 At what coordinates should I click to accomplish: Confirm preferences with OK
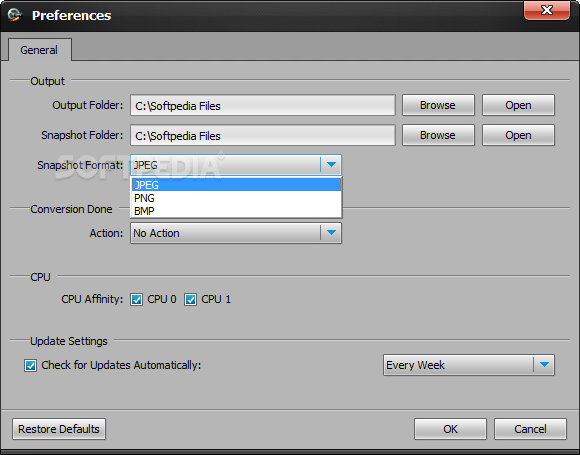[450, 429]
